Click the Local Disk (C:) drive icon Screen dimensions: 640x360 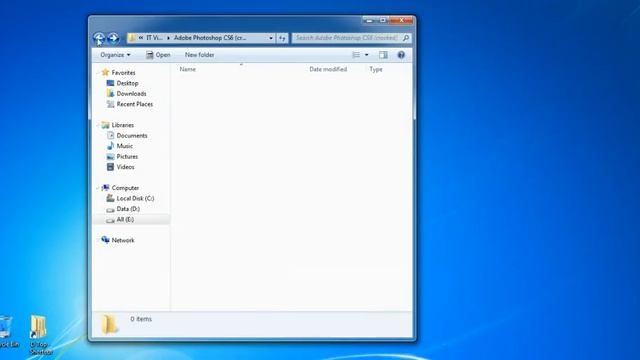(x=110, y=198)
